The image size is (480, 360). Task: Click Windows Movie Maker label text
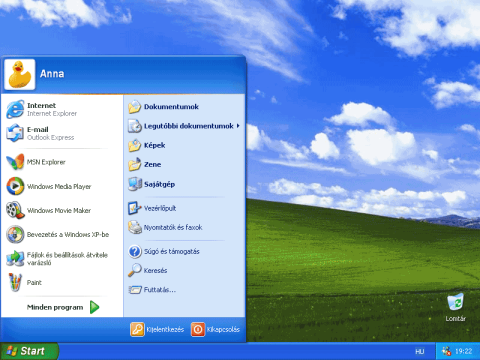click(59, 210)
